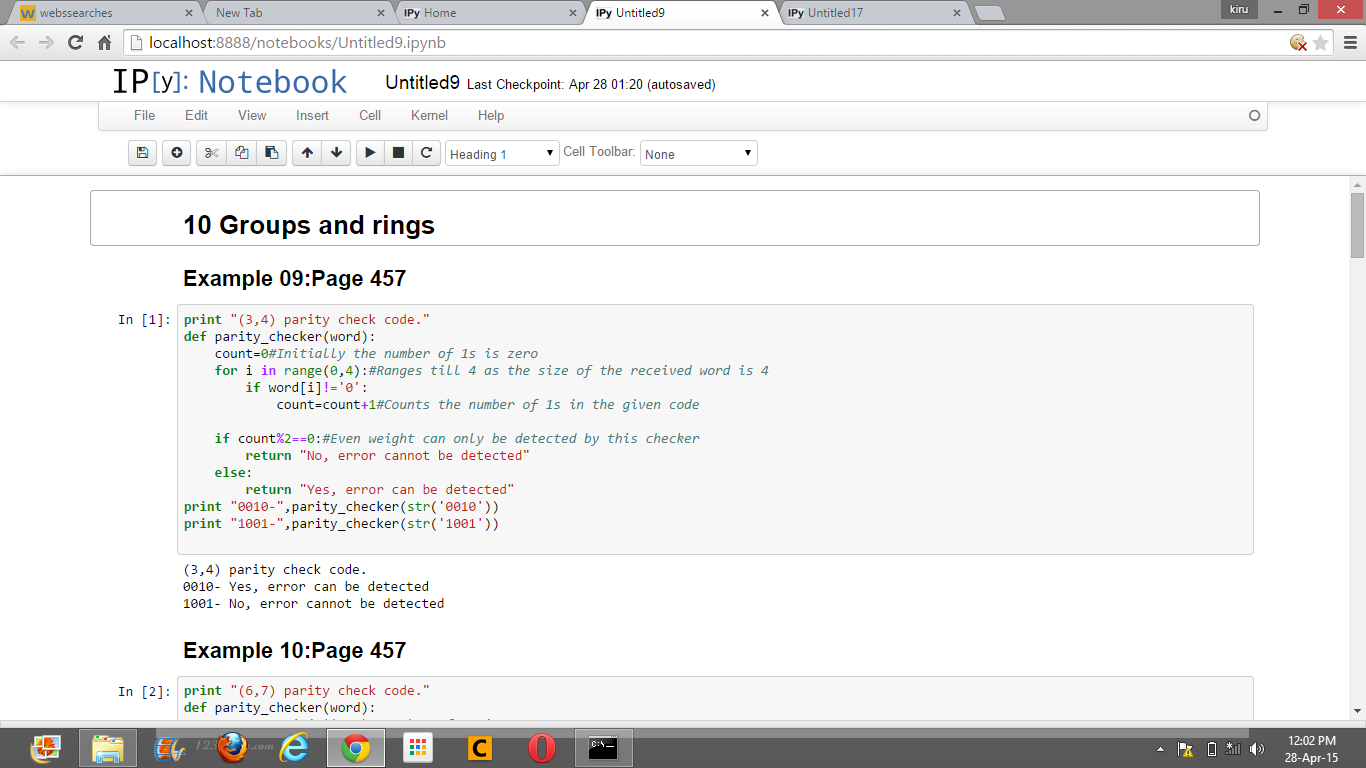1366x768 pixels.
Task: Open the Kernel menu
Action: pyautogui.click(x=429, y=115)
